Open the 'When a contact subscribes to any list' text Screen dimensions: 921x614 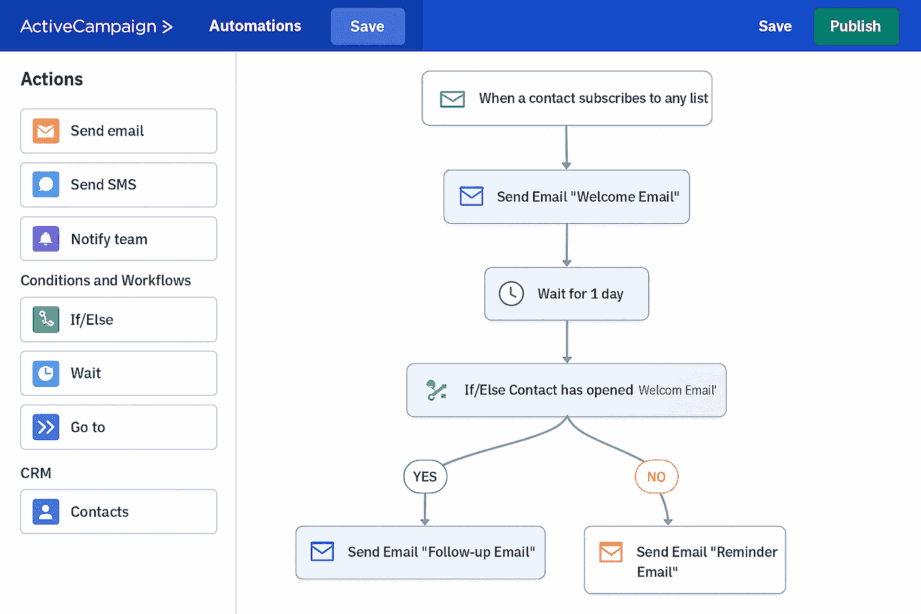(593, 98)
